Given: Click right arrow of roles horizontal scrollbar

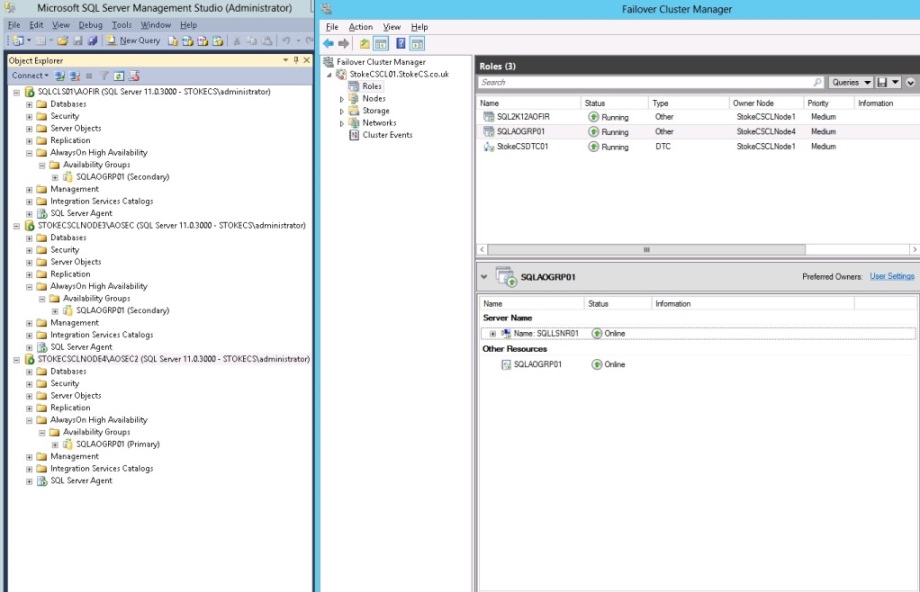Looking at the screenshot, I should pyautogui.click(x=914, y=250).
